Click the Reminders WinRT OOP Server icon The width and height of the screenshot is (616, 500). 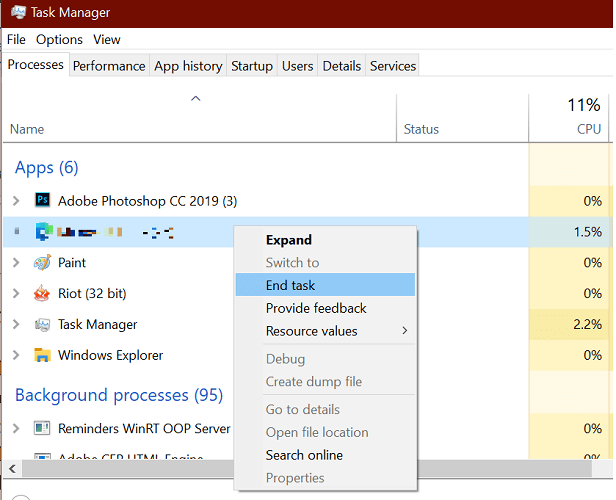42,428
